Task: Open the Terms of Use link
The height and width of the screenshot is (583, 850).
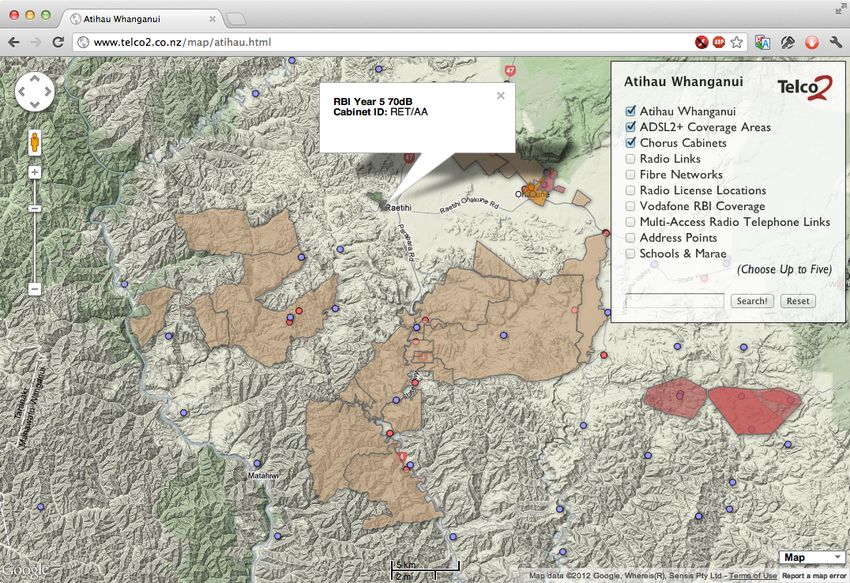Action: click(752, 576)
